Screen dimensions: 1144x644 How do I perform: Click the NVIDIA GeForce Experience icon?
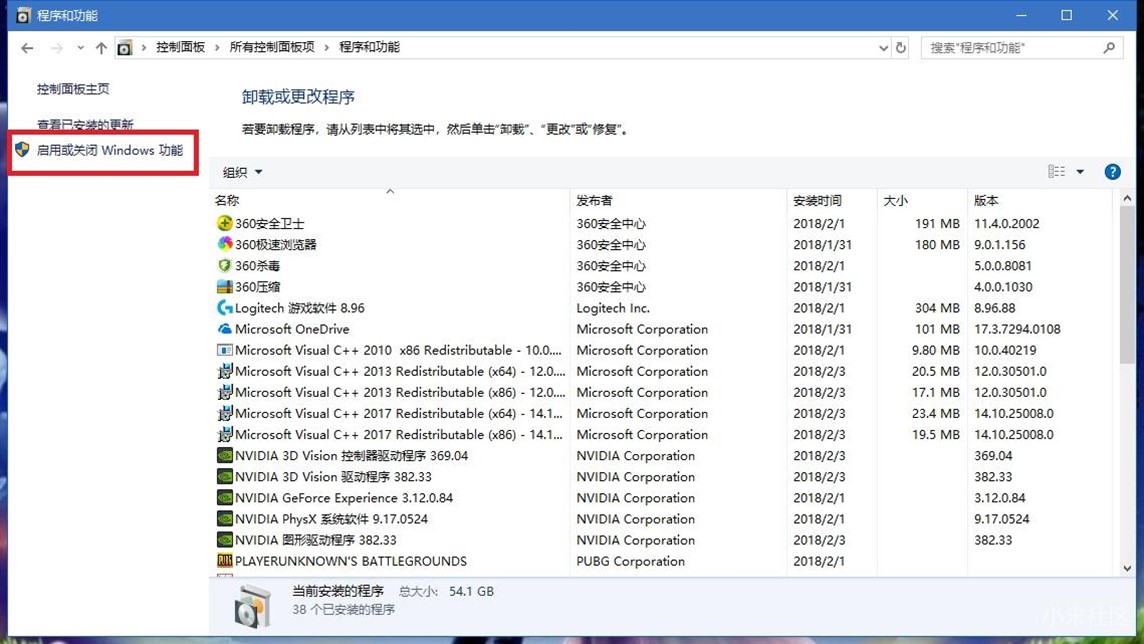point(224,498)
